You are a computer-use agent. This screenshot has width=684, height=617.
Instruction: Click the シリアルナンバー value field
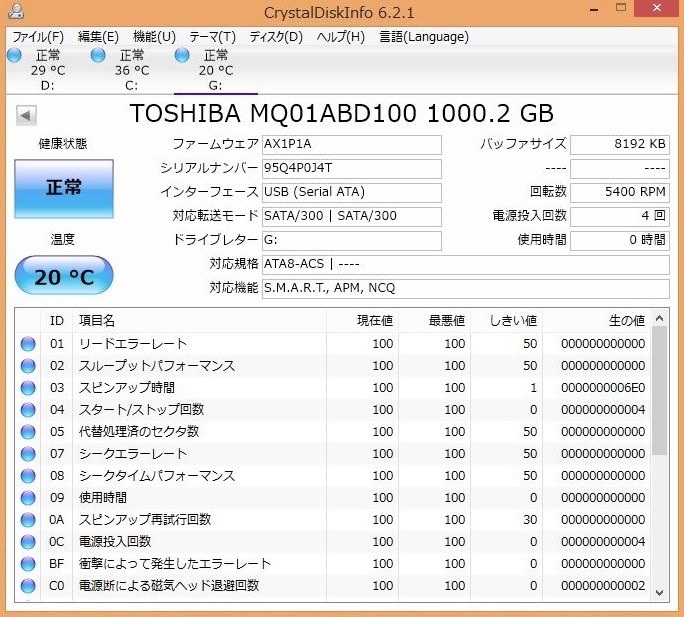350,168
